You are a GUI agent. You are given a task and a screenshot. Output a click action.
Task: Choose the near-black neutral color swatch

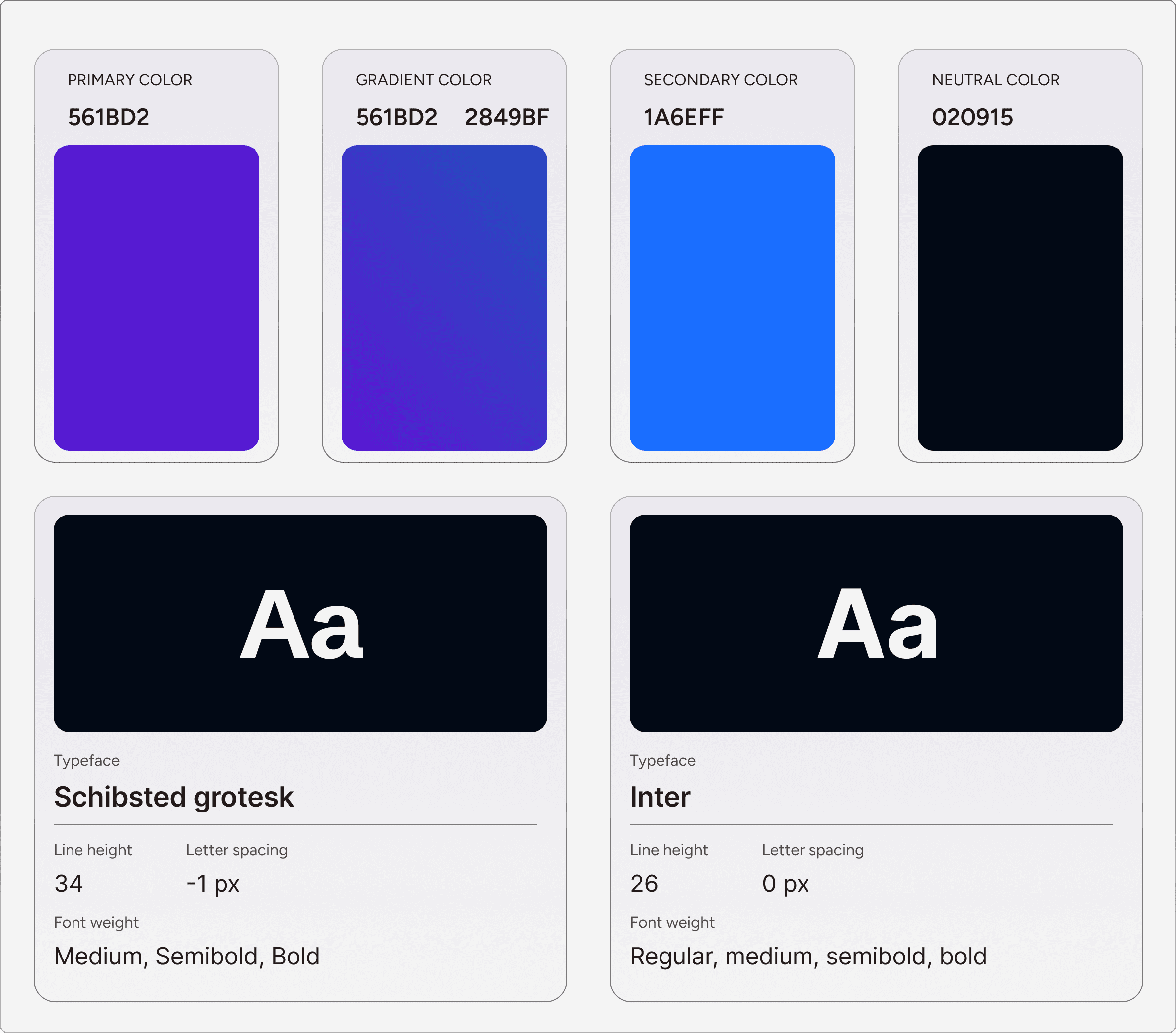pyautogui.click(x=1020, y=297)
